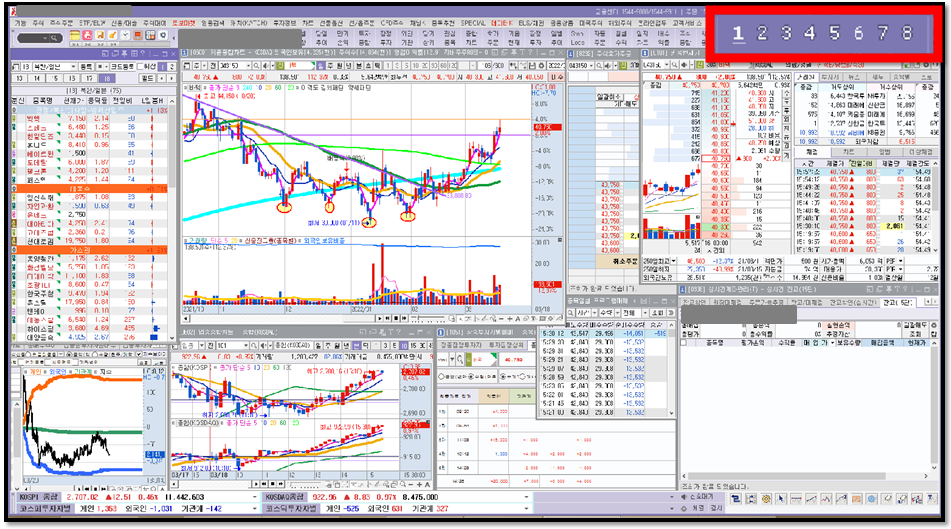Toggle the 기관계 series checkbox in investor chart
This screenshot has width=951, height=529.
coord(70,372)
